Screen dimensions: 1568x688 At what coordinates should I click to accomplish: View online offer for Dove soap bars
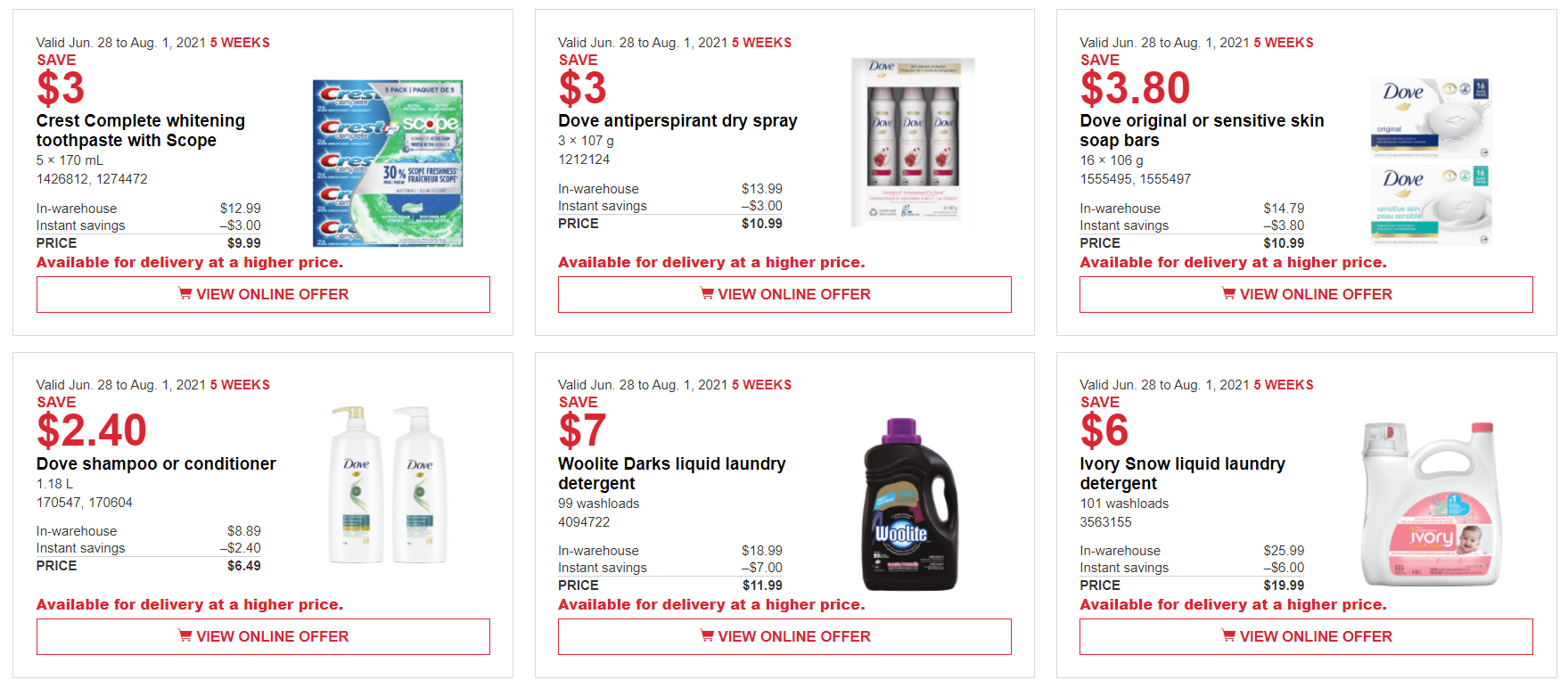pyautogui.click(x=1315, y=294)
